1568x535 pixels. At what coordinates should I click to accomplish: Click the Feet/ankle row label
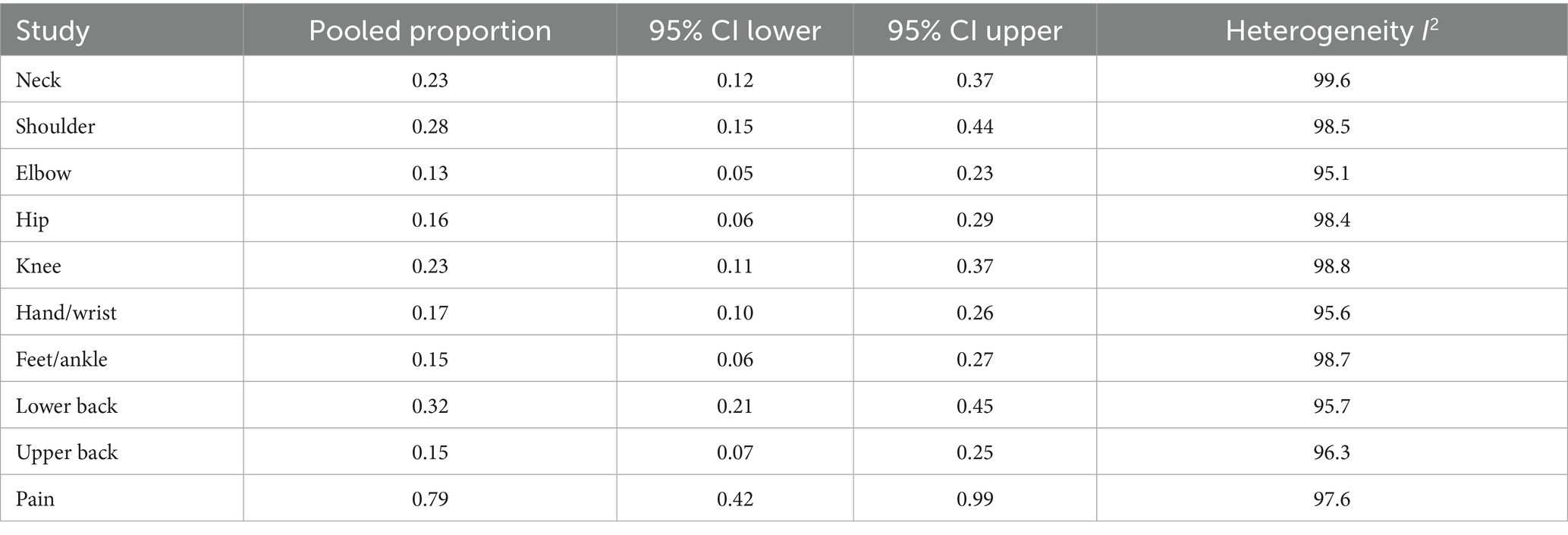61,359
